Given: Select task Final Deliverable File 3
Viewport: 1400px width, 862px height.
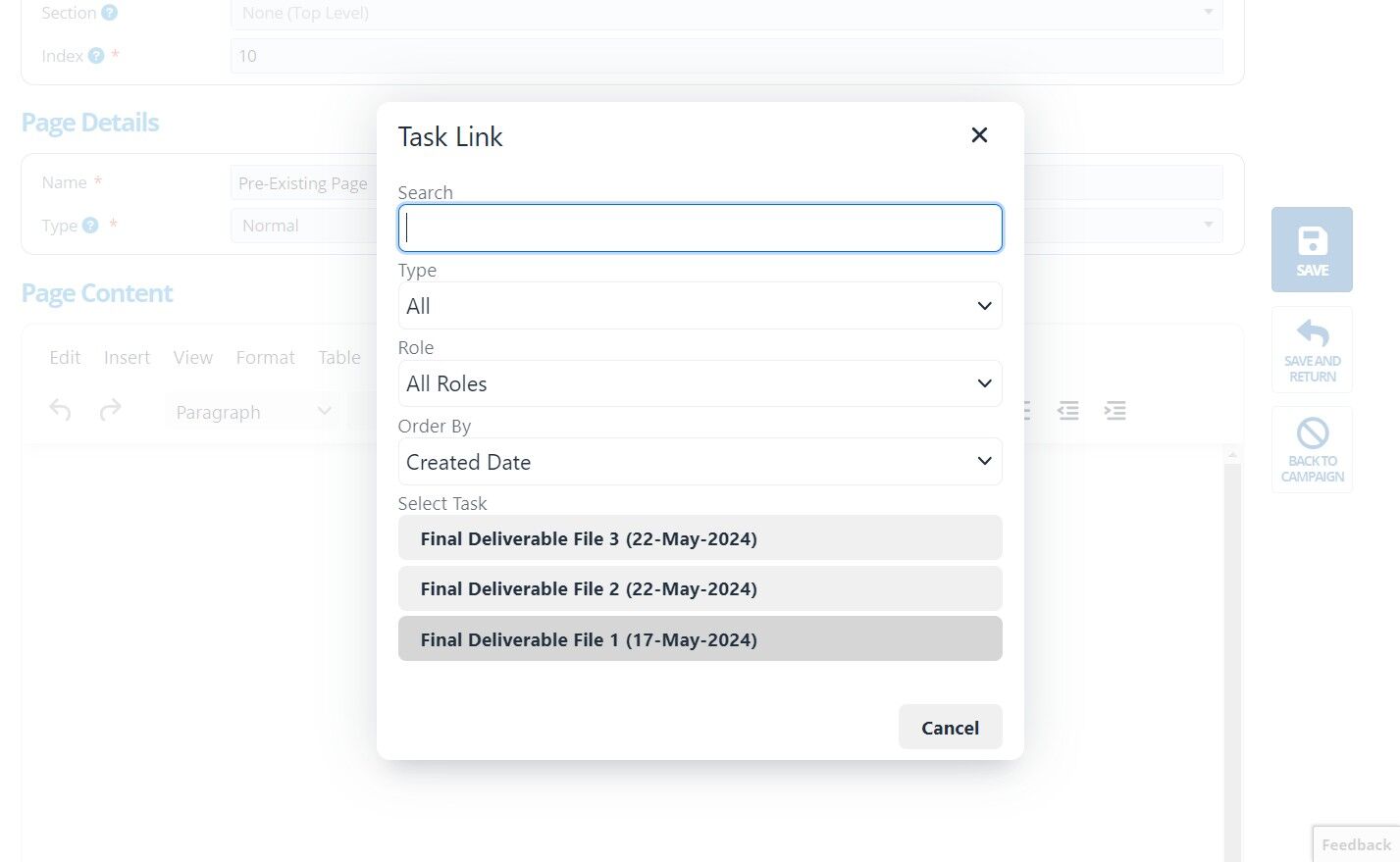Looking at the screenshot, I should 700,538.
